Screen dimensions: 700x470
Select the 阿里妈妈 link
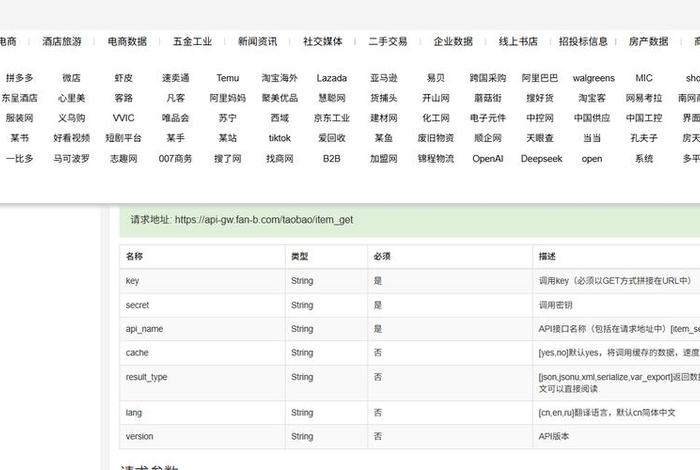point(228,98)
